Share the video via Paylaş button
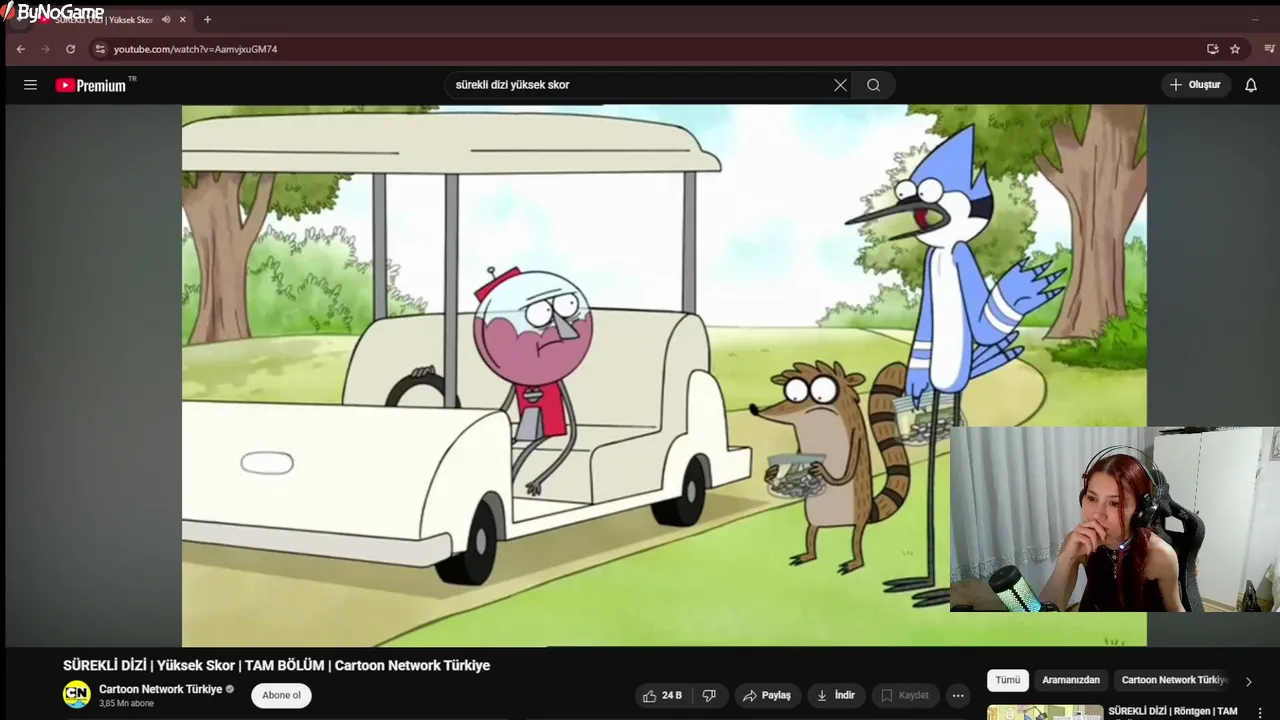Image resolution: width=1280 pixels, height=720 pixels. tap(767, 695)
